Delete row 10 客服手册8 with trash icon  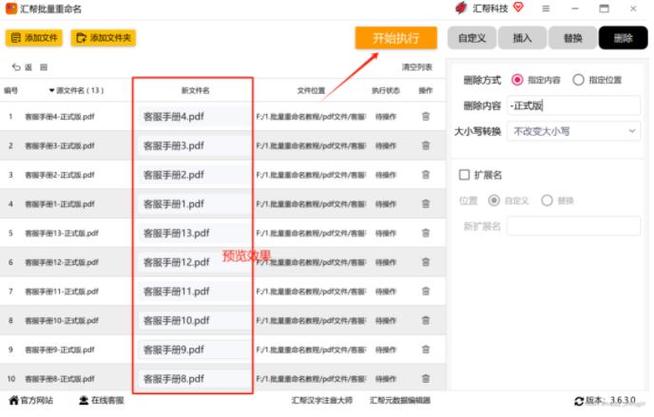point(425,379)
